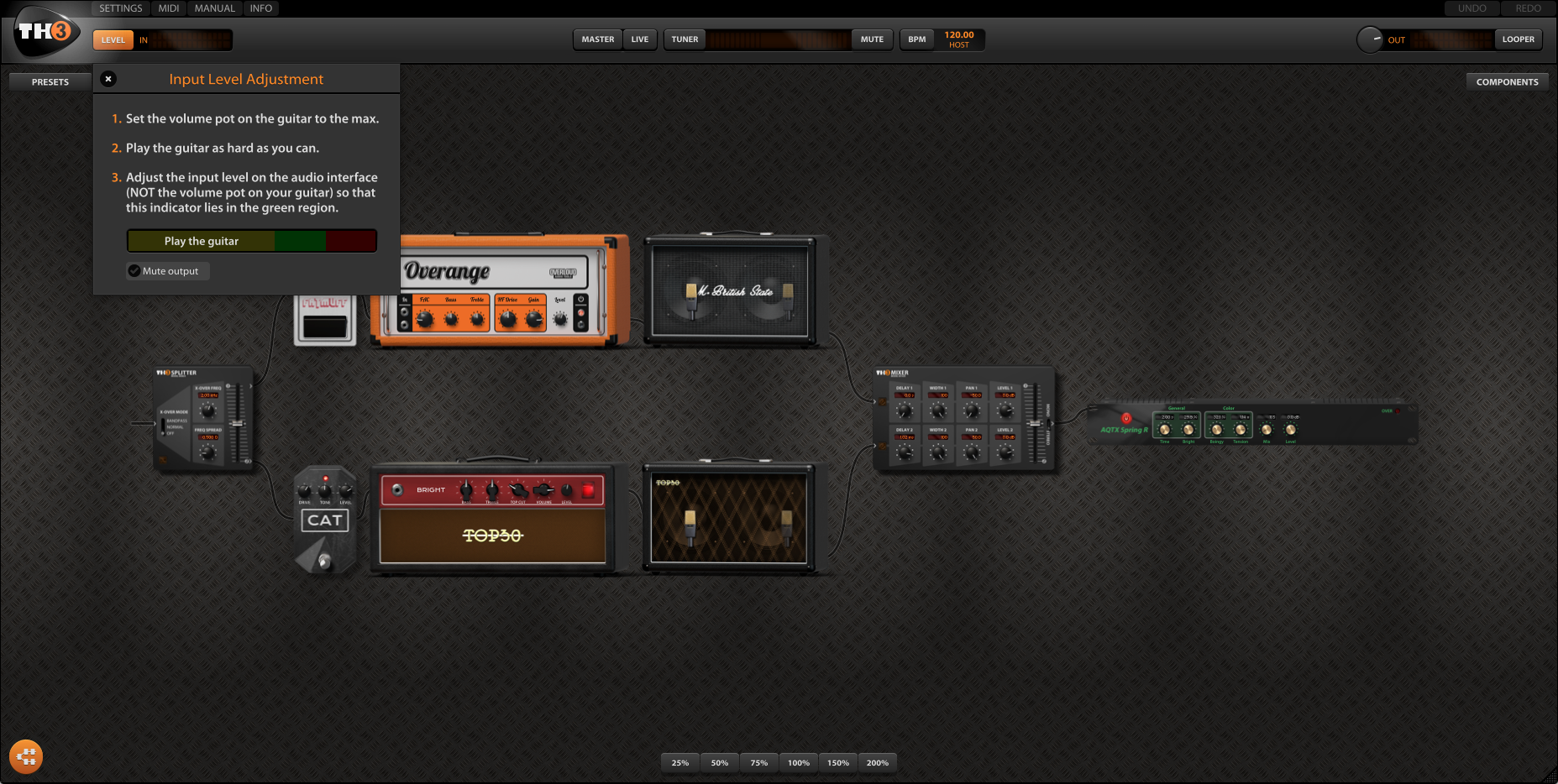Close the Input Level Adjustment dialog
This screenshot has height=784, width=1558.
[108, 78]
